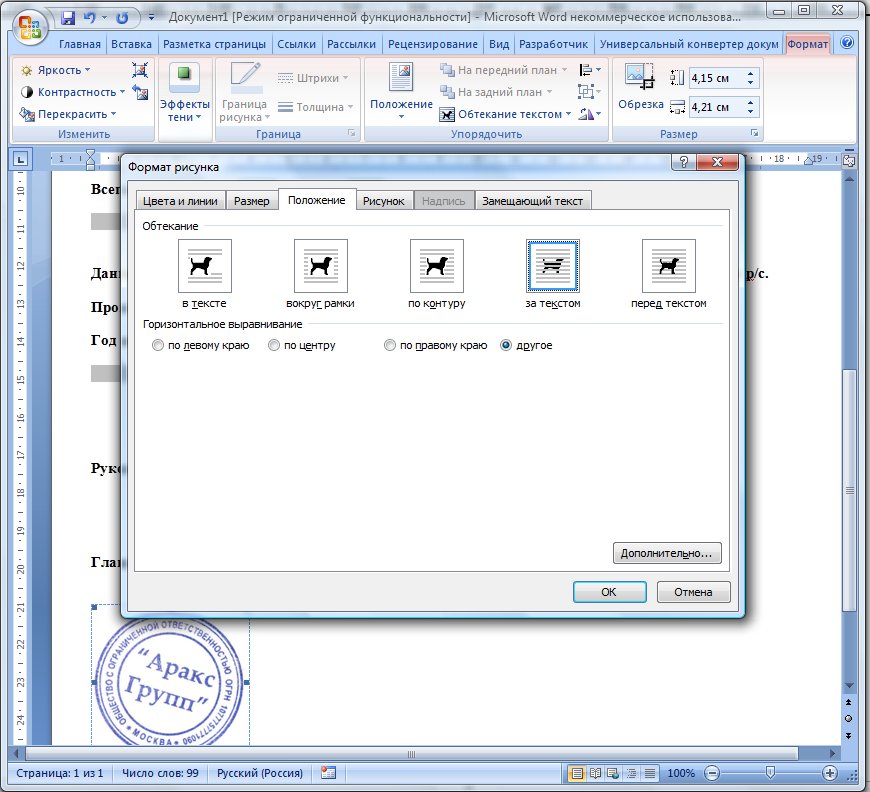
Task: Choose 'в тексте' wrapping style
Action: [204, 266]
